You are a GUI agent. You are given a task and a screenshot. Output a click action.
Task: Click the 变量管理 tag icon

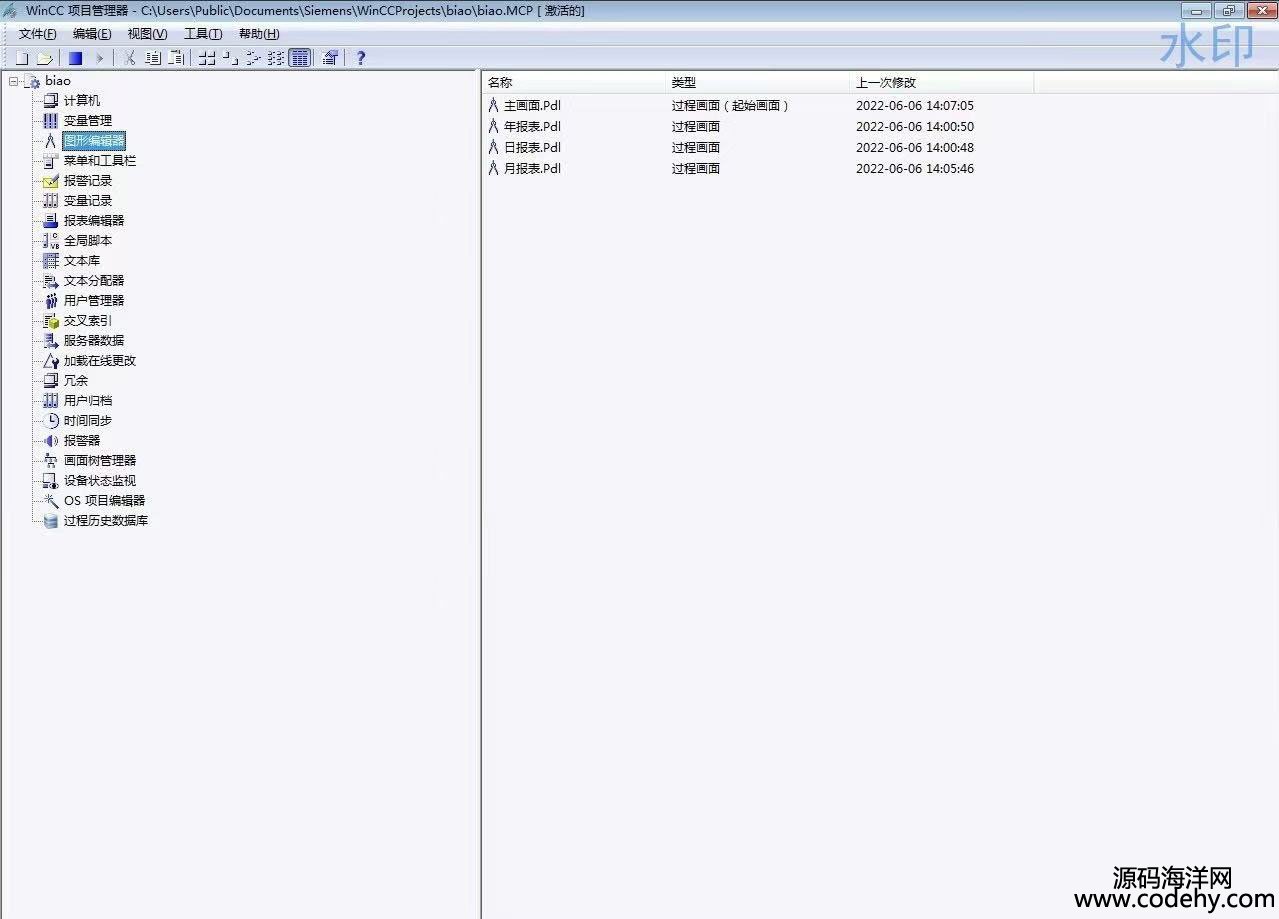point(51,121)
